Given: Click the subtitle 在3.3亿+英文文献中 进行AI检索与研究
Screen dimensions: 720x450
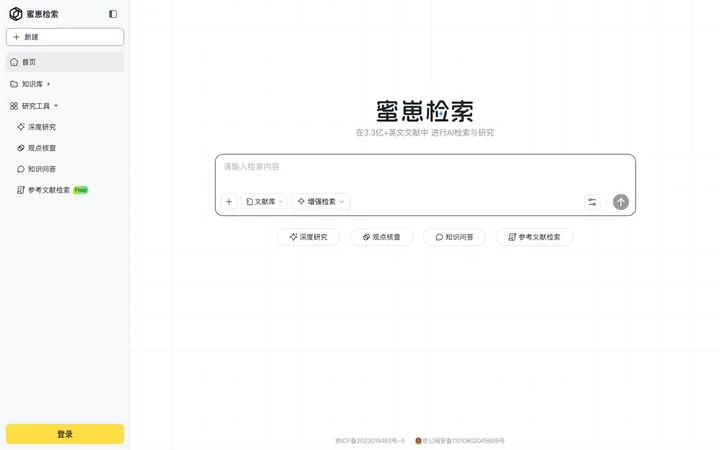Looking at the screenshot, I should [425, 133].
